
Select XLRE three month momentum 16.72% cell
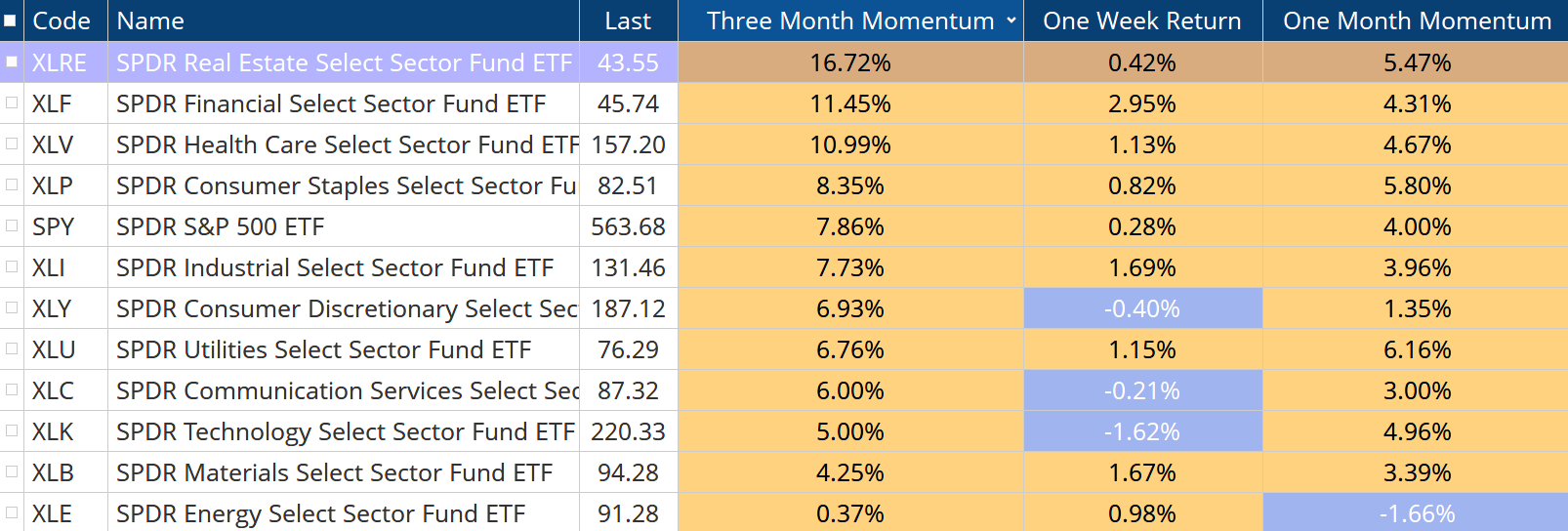coord(849,62)
